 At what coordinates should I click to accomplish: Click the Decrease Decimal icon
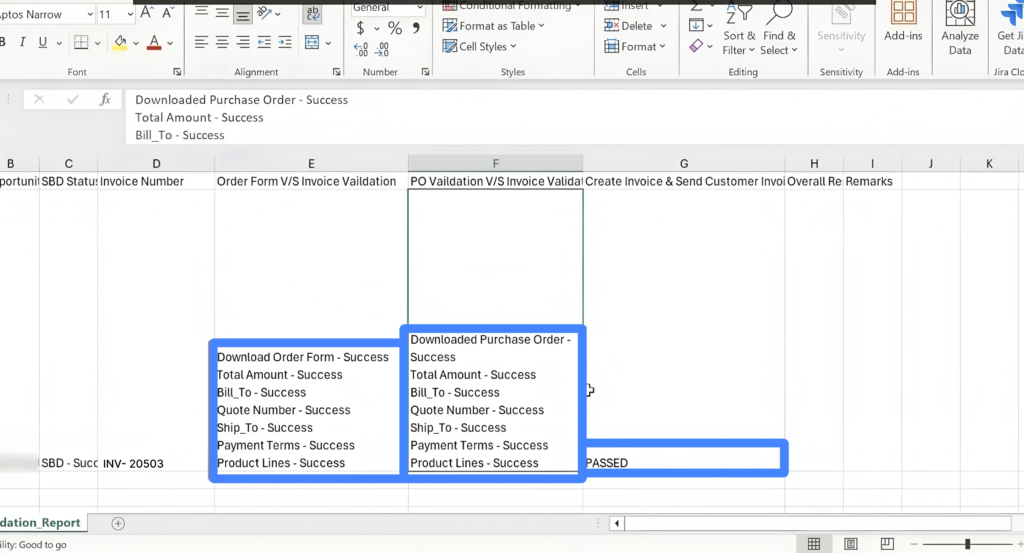pyautogui.click(x=383, y=50)
